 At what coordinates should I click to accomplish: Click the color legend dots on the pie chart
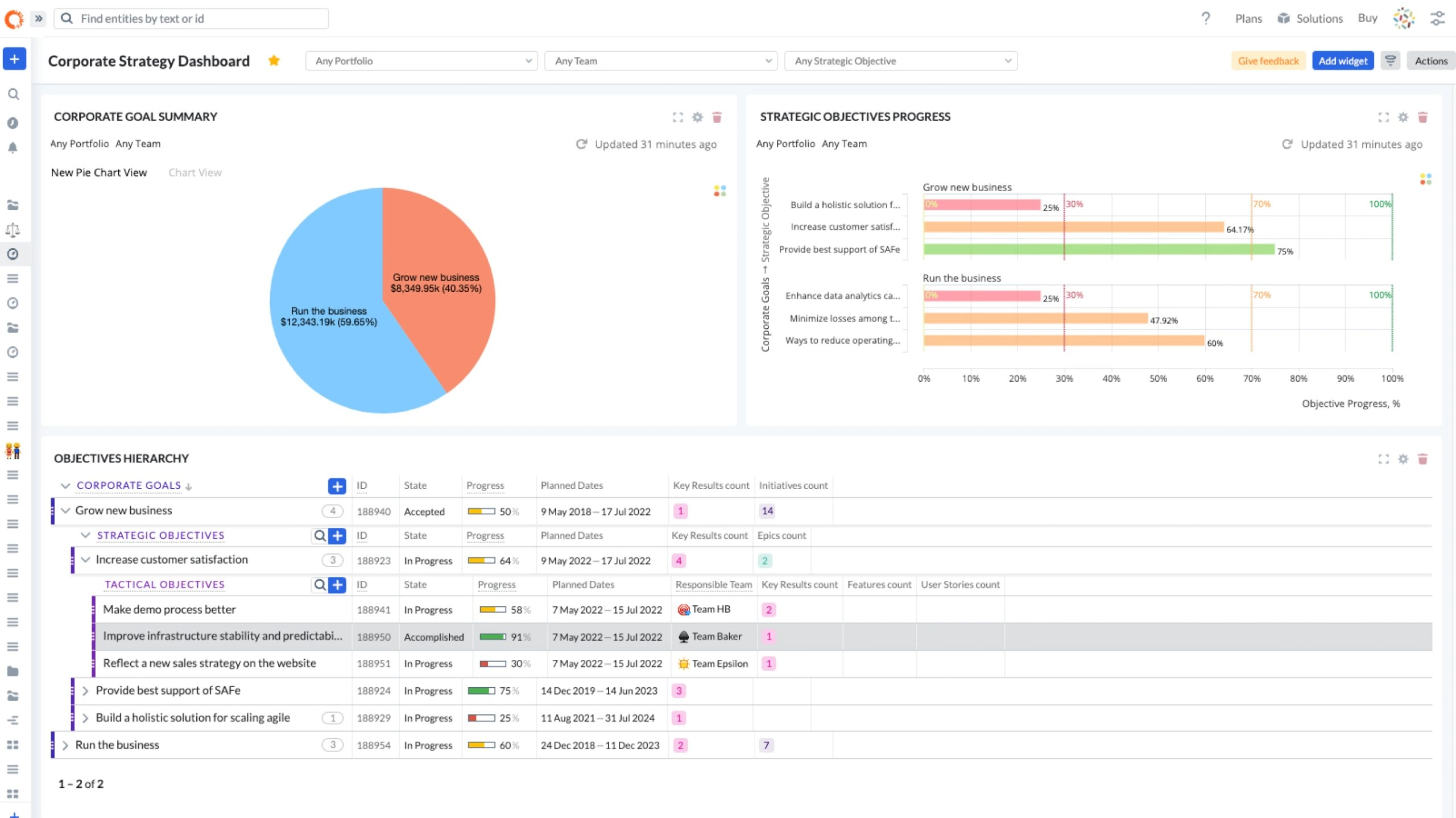(x=719, y=191)
